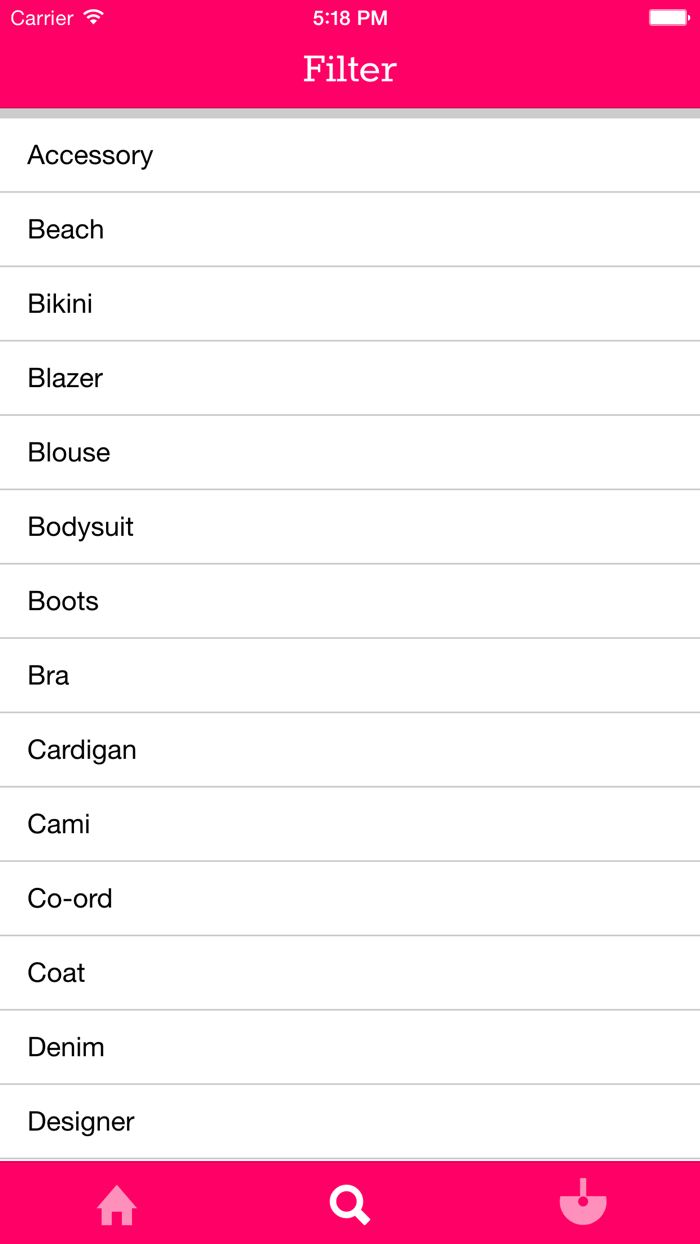Open the Home tab icon
The width and height of the screenshot is (700, 1244).
coord(117,1204)
